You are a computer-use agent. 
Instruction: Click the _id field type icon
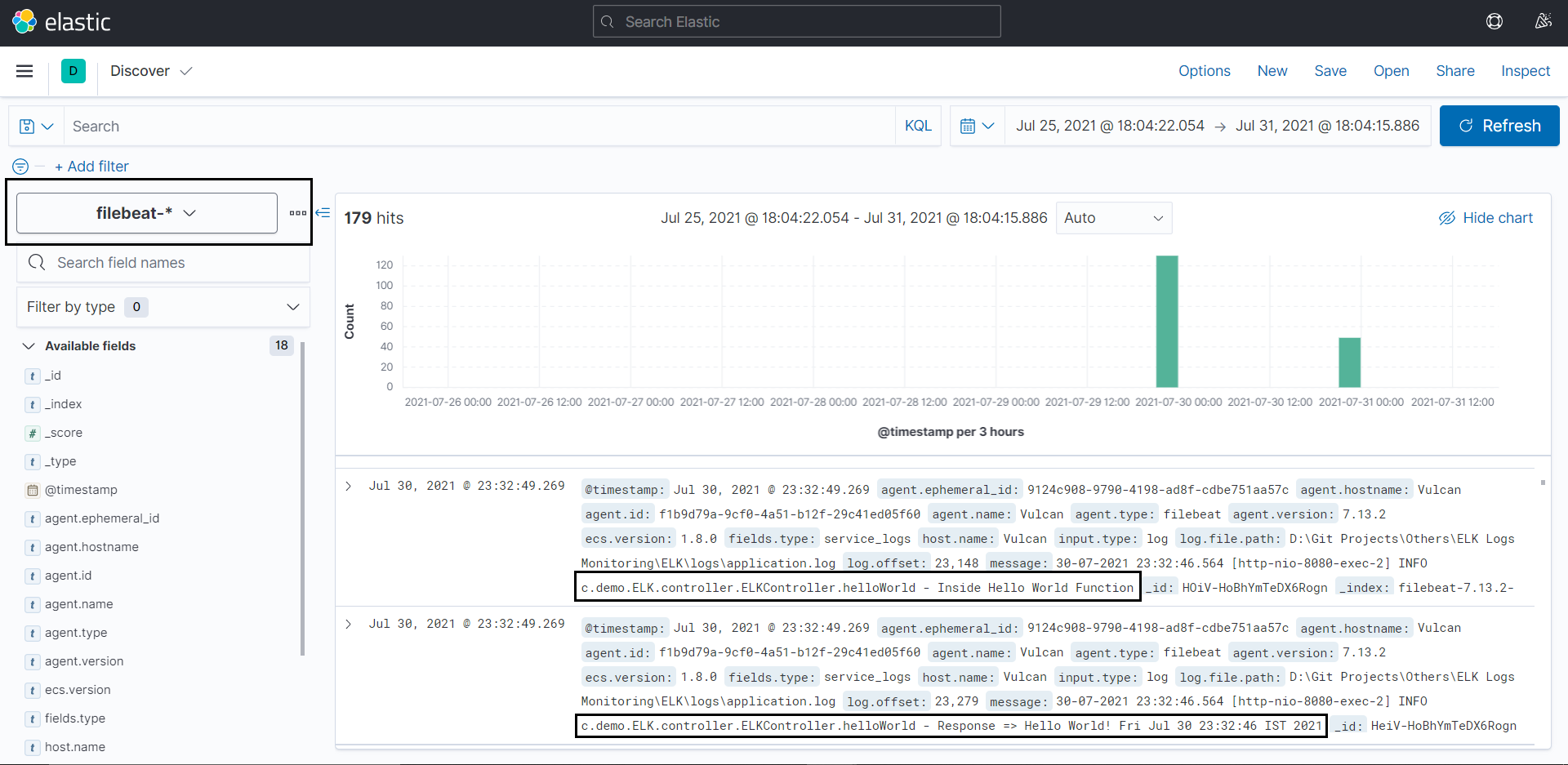[x=33, y=376]
